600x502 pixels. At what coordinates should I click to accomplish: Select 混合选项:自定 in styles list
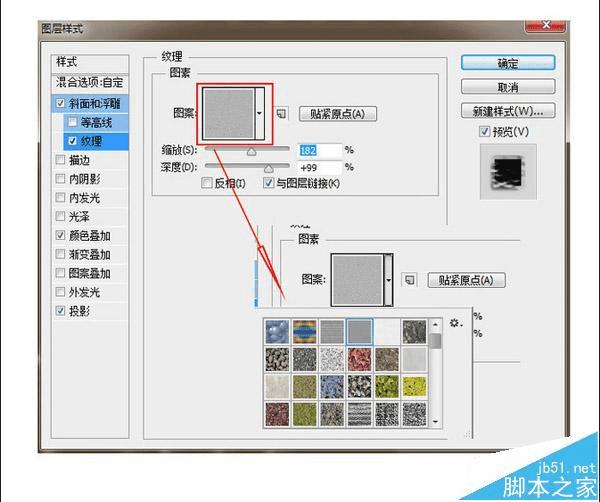(x=90, y=82)
